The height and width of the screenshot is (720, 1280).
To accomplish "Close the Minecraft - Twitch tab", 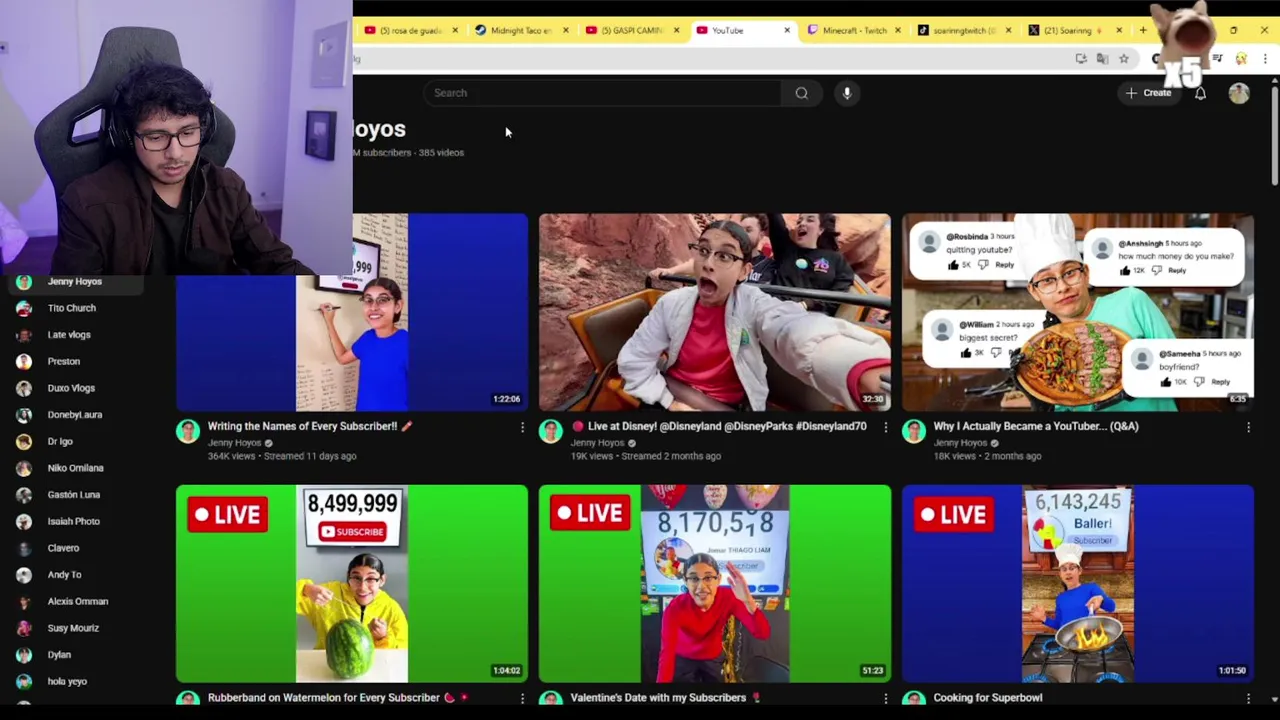I will coord(897,30).
